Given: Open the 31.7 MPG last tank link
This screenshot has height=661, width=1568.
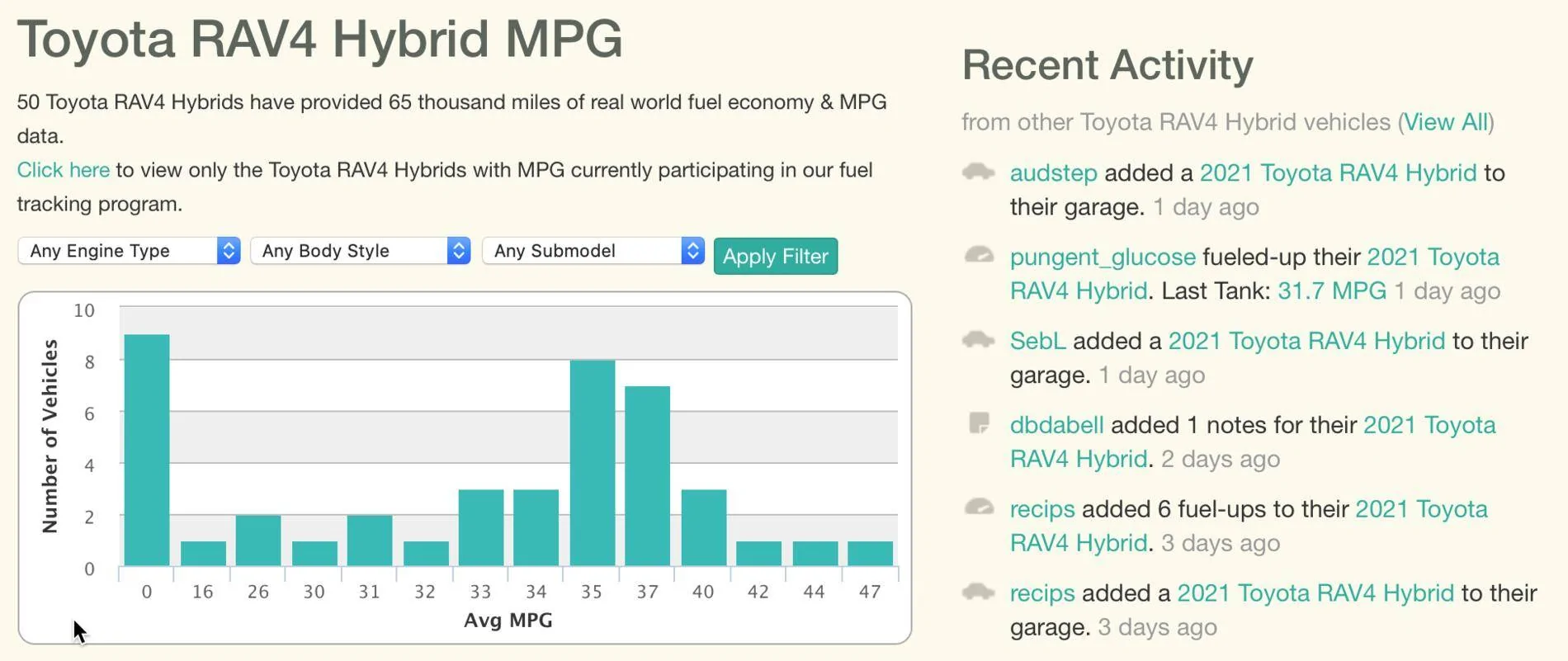Looking at the screenshot, I should (x=1332, y=290).
